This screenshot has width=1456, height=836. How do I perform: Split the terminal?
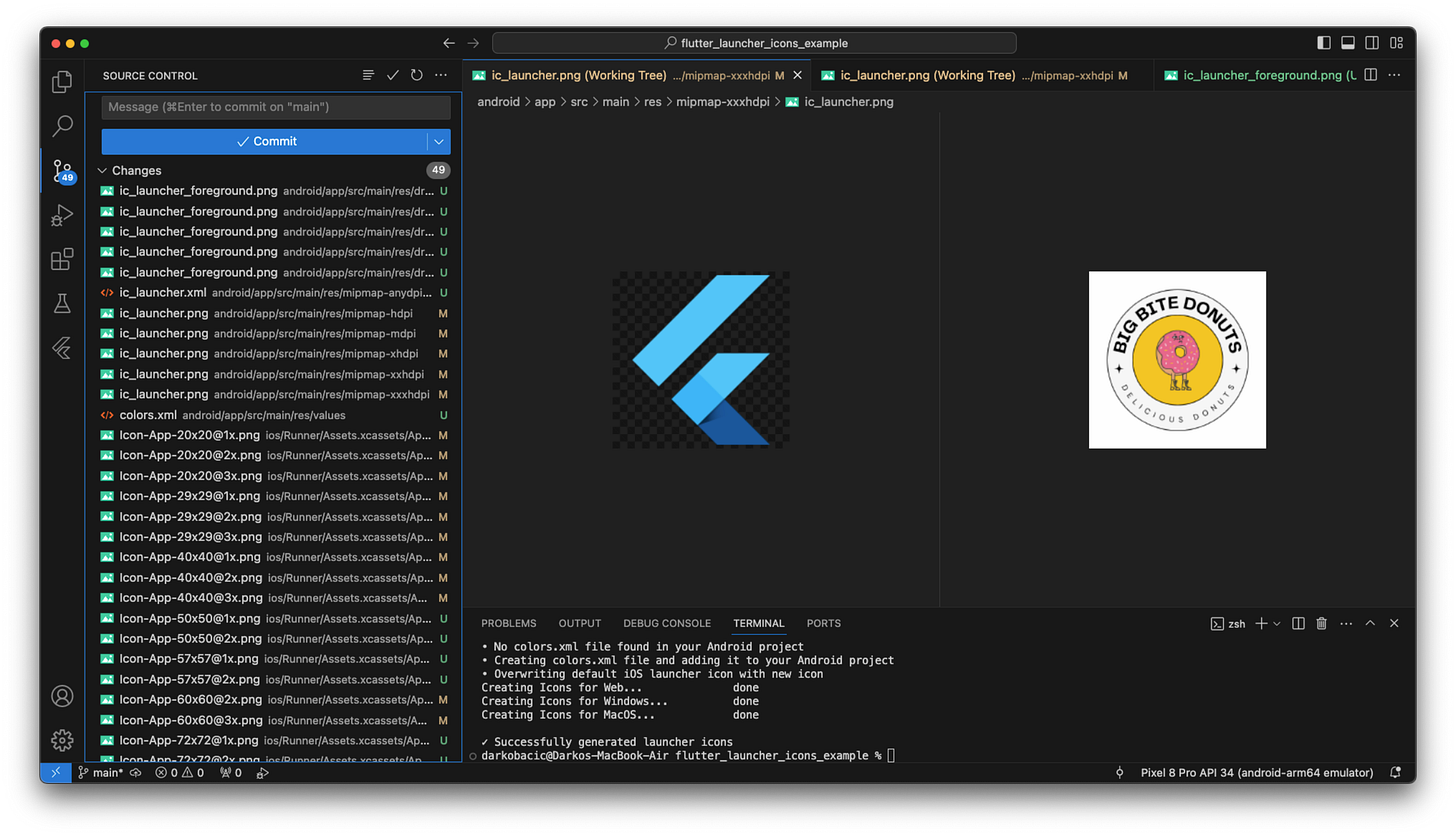1298,623
